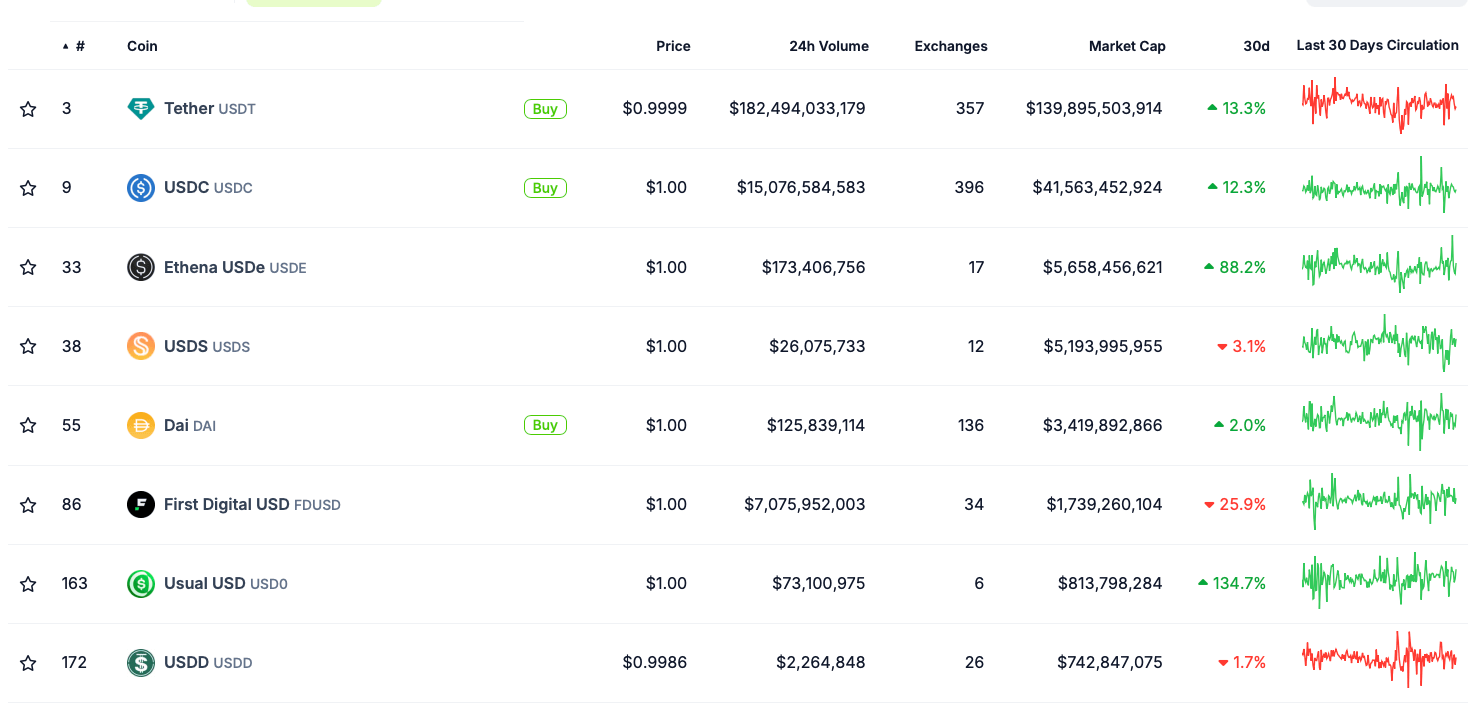
Task: Sort coins by Market Cap header
Action: [x=1127, y=46]
